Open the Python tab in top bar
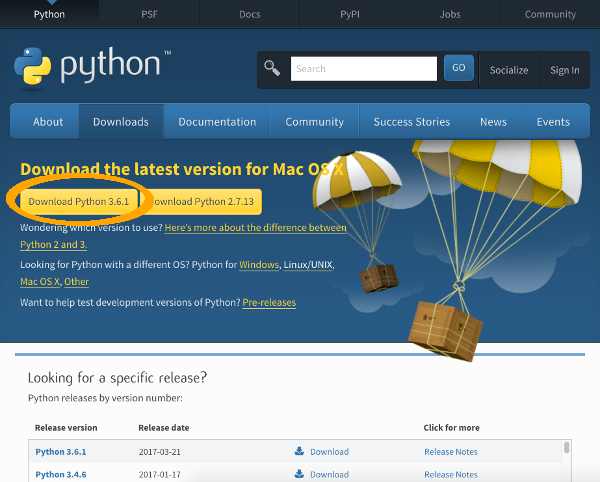The width and height of the screenshot is (600, 482). (x=49, y=14)
